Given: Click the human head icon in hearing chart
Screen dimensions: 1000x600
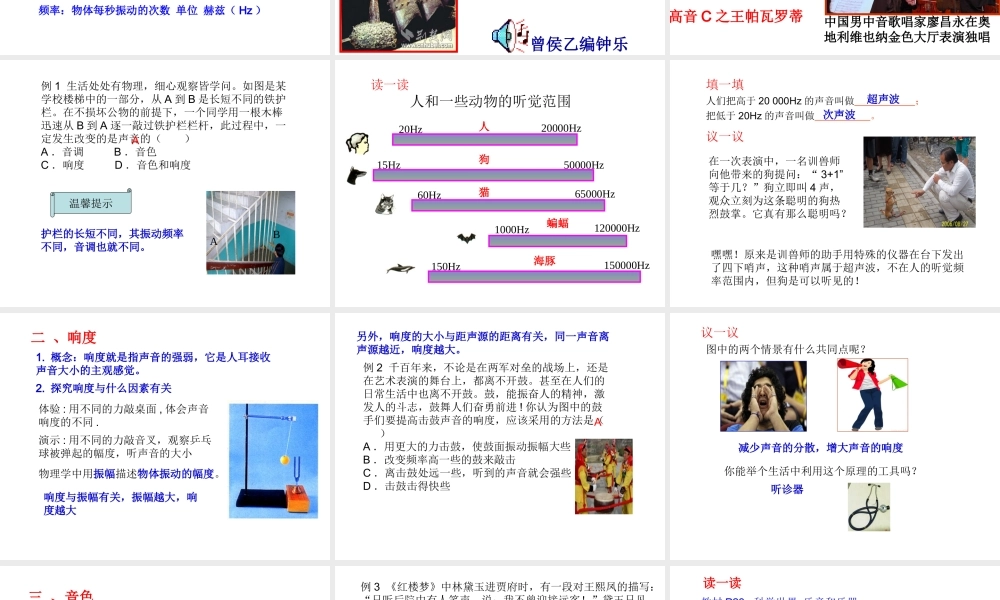Looking at the screenshot, I should (358, 143).
